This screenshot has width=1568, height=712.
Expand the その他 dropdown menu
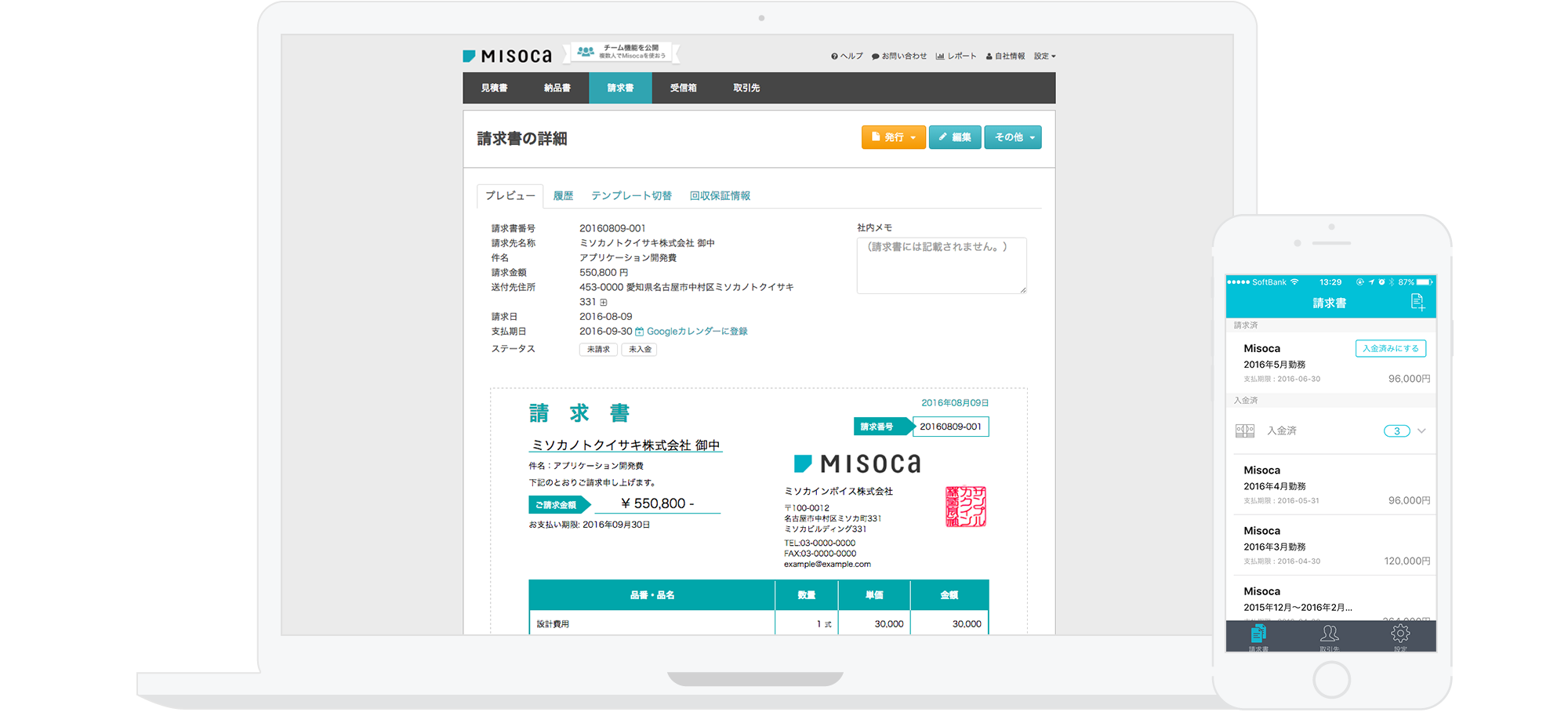tap(1013, 137)
